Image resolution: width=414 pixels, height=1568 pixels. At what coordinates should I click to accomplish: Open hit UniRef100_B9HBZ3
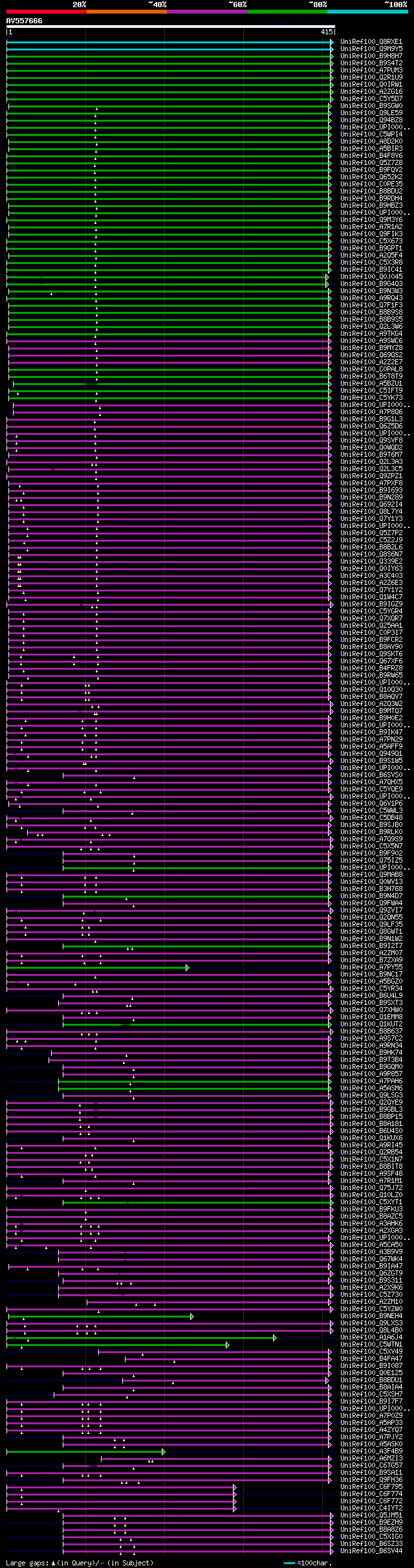[371, 205]
